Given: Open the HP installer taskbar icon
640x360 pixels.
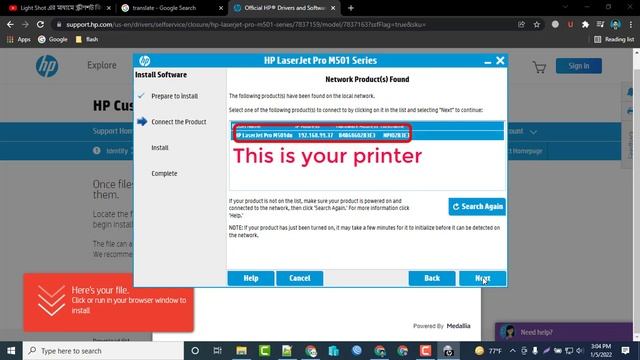Looking at the screenshot, I should coord(448,351).
